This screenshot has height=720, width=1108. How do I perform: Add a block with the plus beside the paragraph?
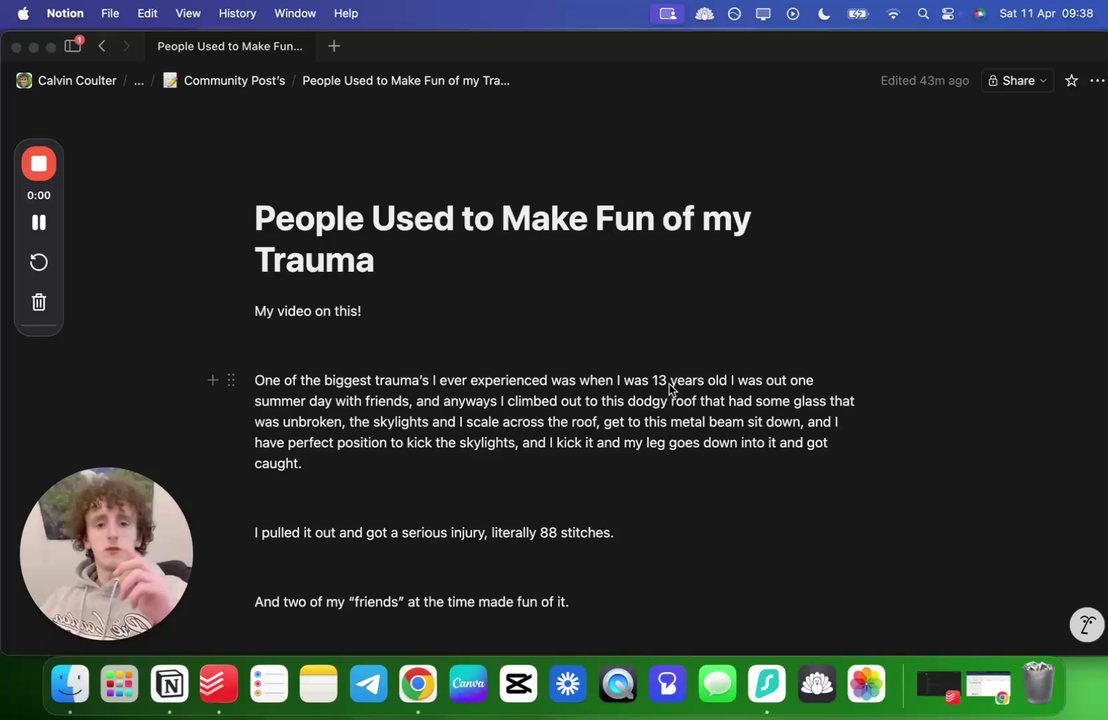tap(212, 380)
